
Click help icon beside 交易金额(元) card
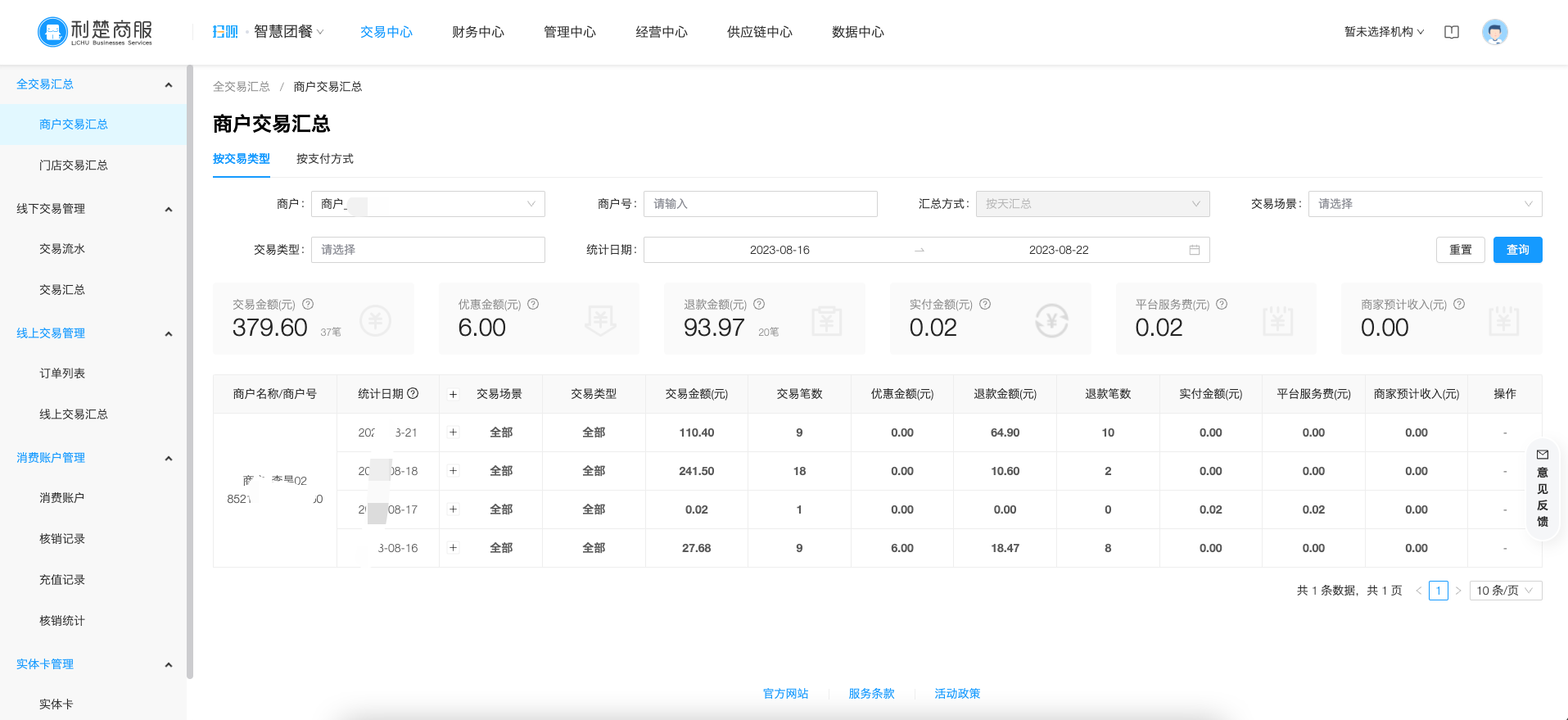308,304
